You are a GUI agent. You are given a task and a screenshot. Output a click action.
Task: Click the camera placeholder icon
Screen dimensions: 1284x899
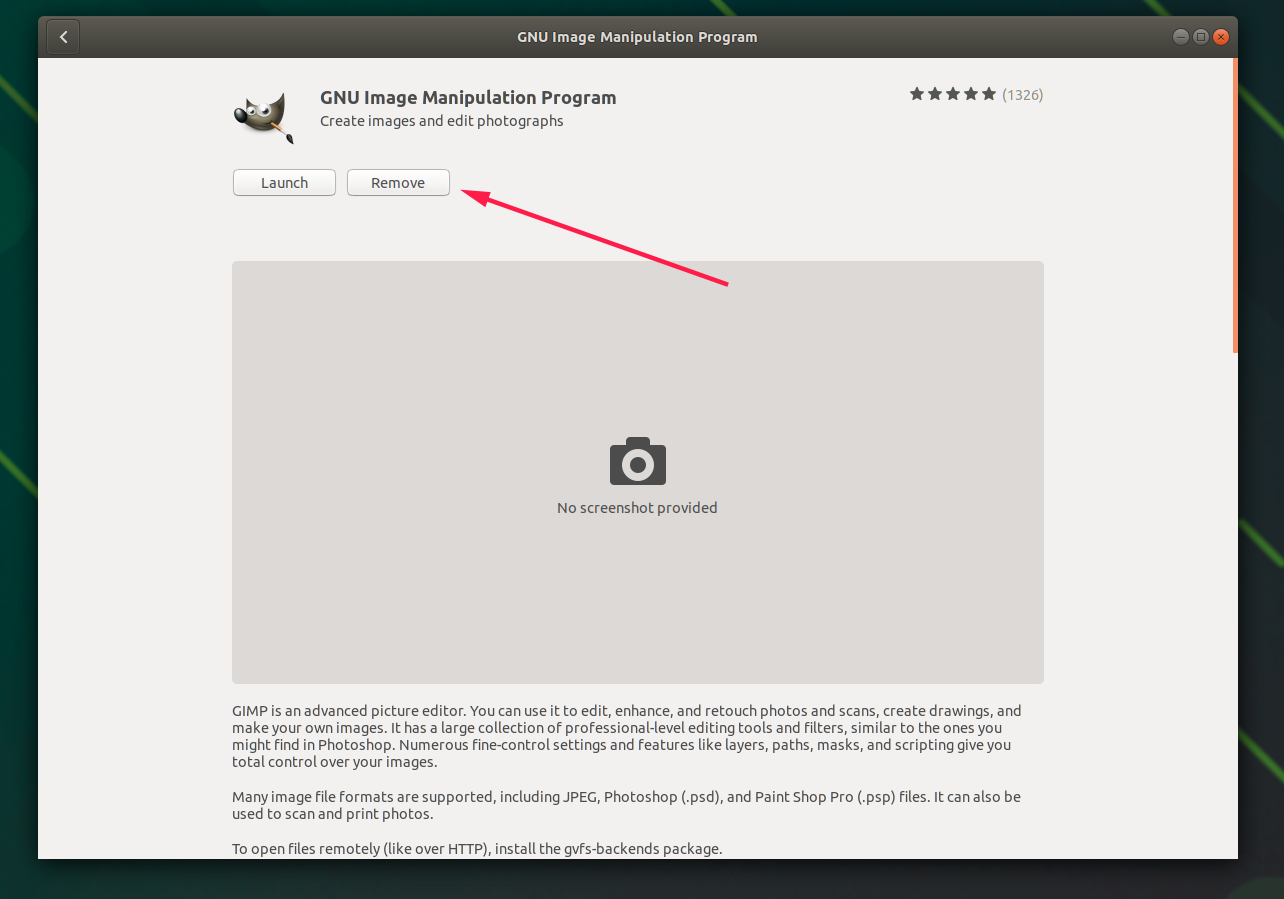[x=637, y=461]
